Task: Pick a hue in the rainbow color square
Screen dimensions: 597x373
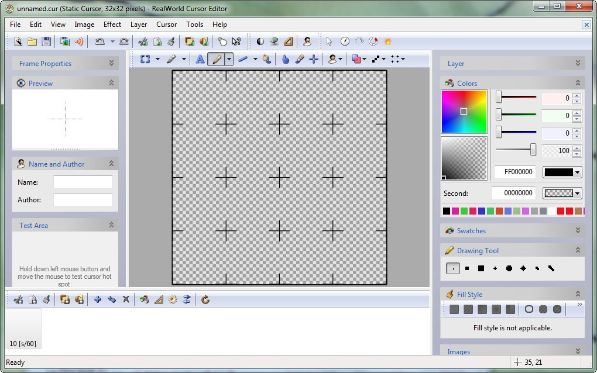Action: (464, 112)
